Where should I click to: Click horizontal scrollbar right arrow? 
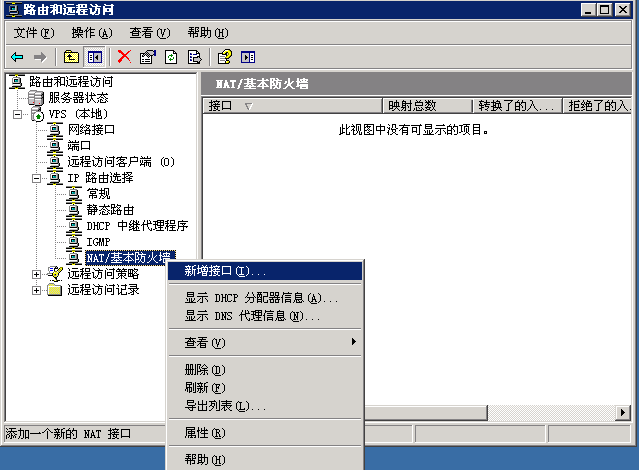point(623,413)
